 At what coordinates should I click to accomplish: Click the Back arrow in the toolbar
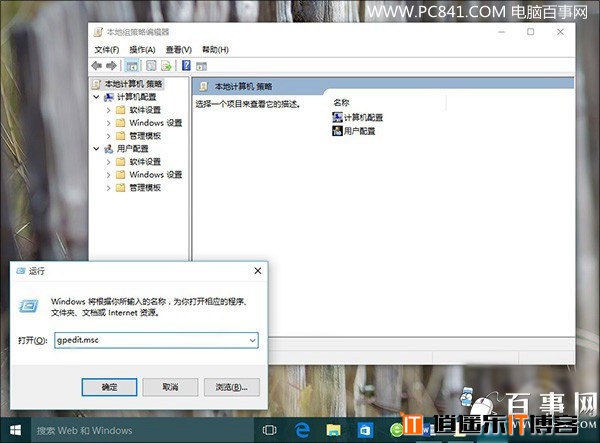pyautogui.click(x=96, y=66)
